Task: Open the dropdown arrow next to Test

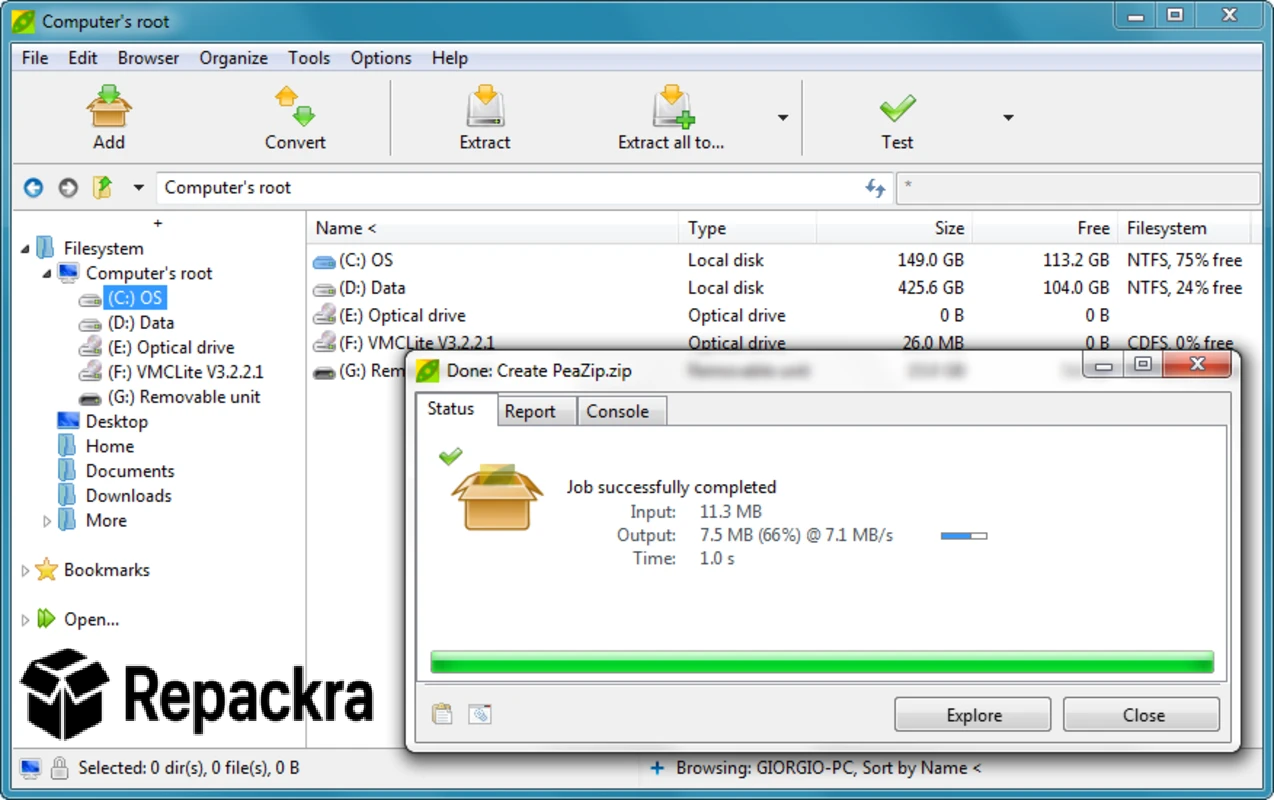Action: pyautogui.click(x=1008, y=118)
